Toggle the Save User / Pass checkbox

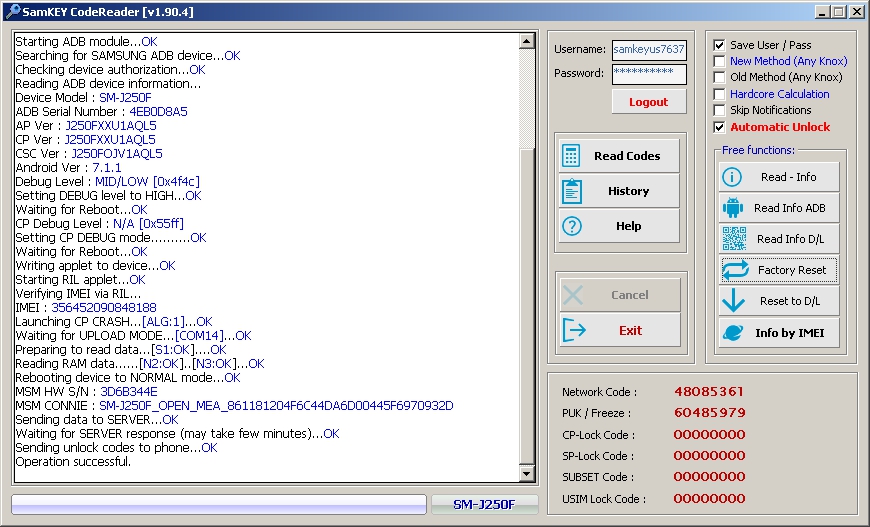(719, 45)
